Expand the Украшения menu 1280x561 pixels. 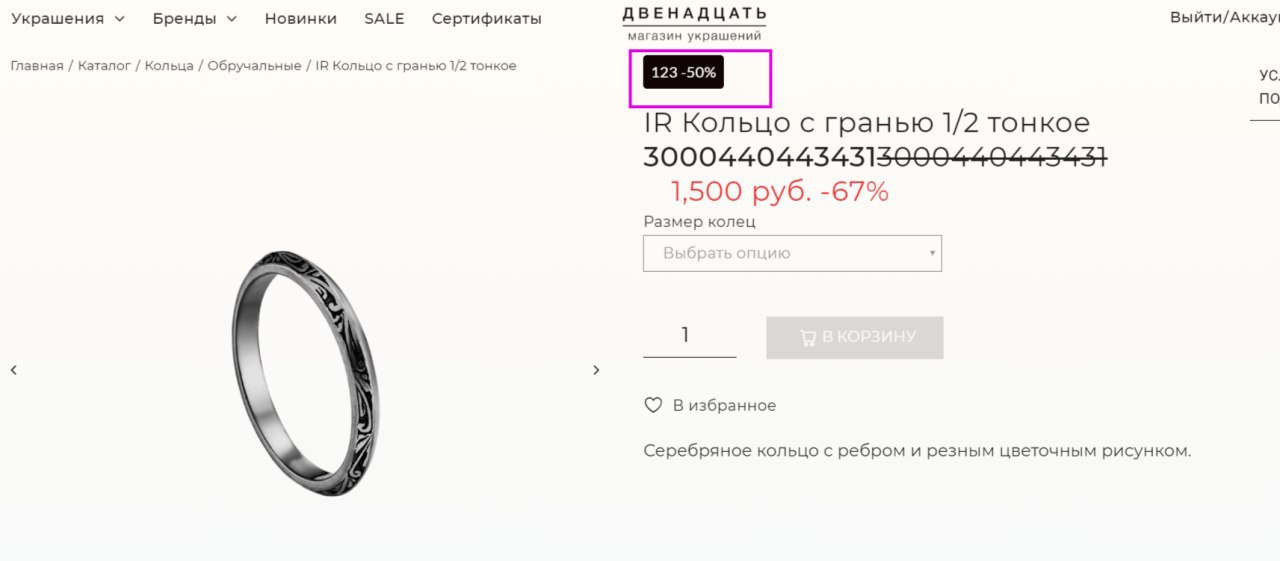(x=68, y=19)
